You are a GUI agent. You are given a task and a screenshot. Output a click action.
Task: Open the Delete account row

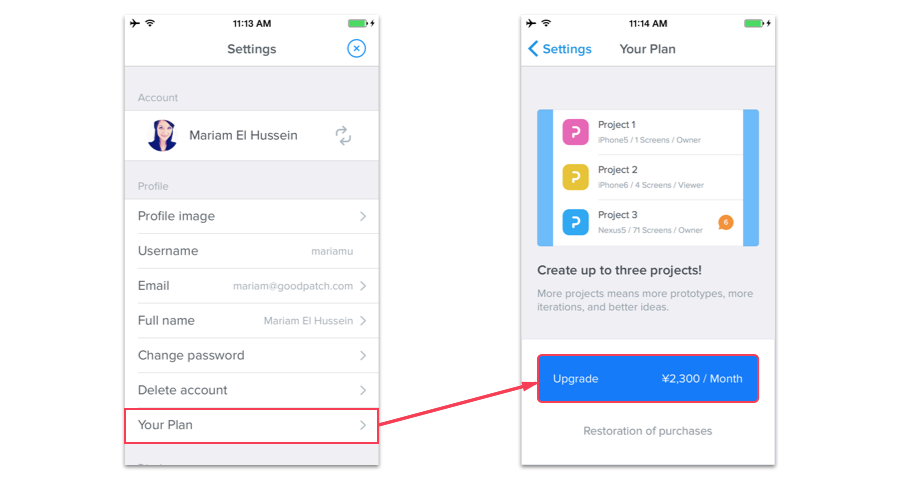251,390
